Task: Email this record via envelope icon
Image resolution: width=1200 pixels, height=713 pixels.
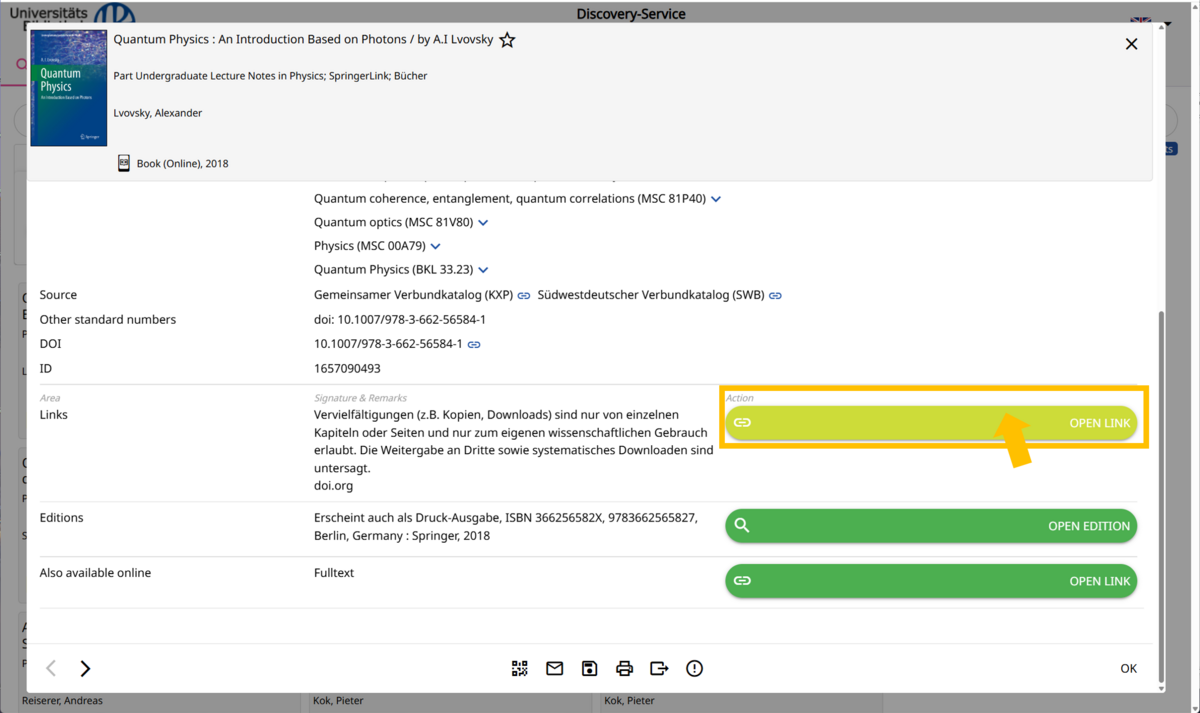Action: (554, 668)
